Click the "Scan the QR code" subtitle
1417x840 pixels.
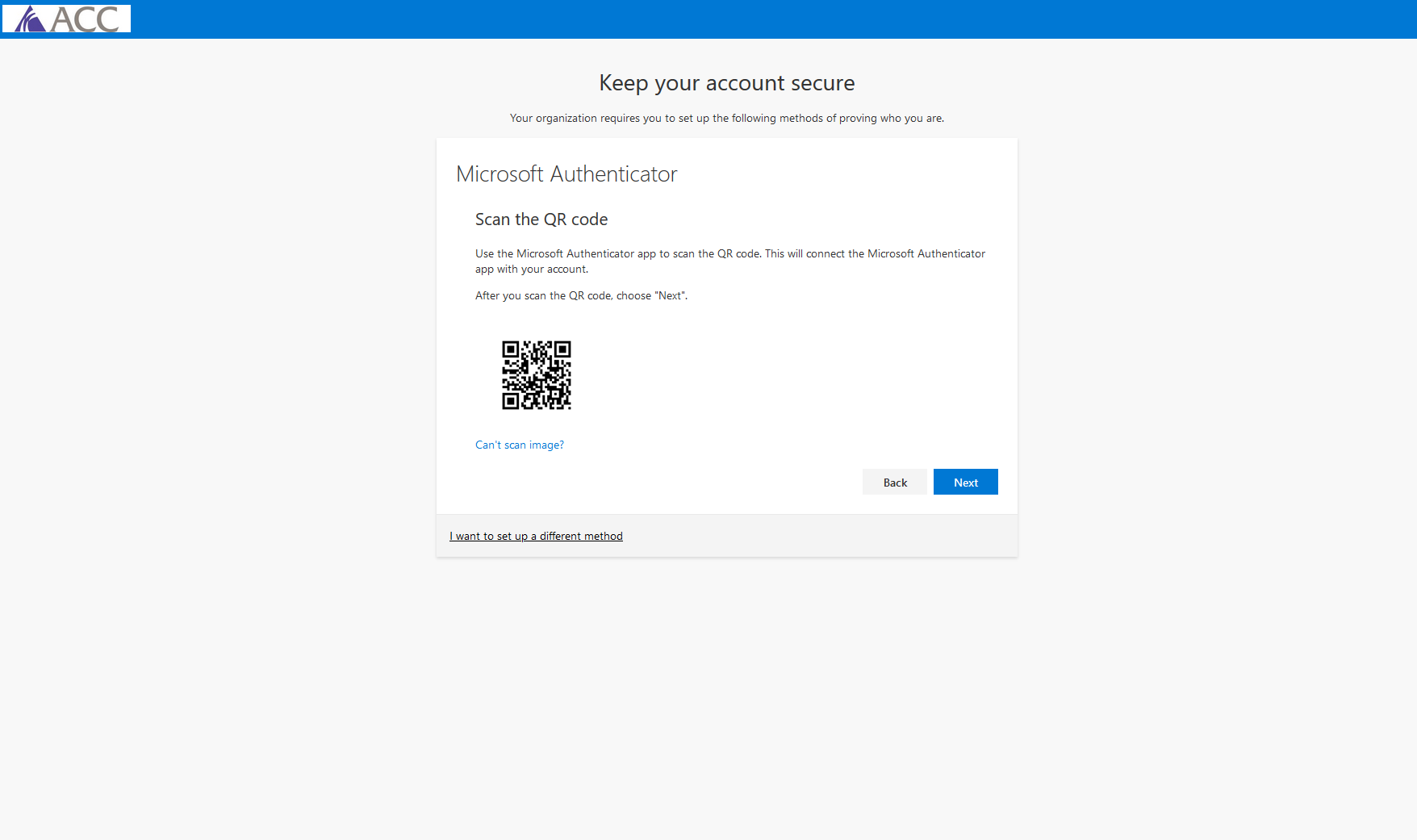pyautogui.click(x=541, y=219)
